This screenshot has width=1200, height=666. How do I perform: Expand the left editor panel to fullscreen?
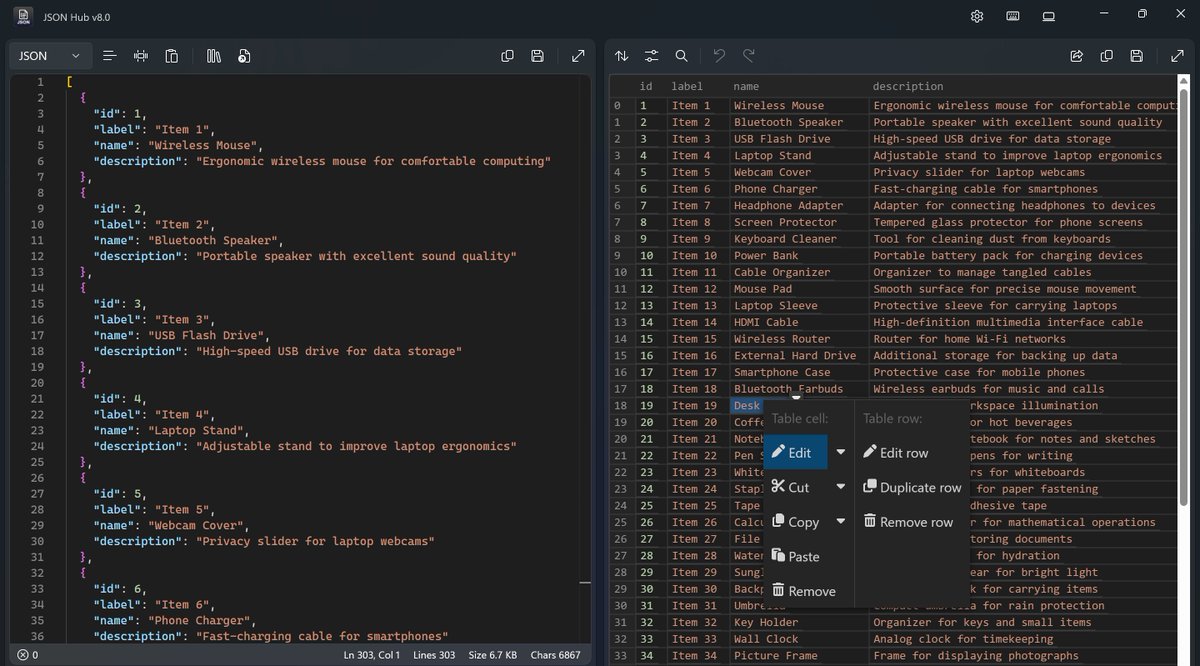point(578,56)
